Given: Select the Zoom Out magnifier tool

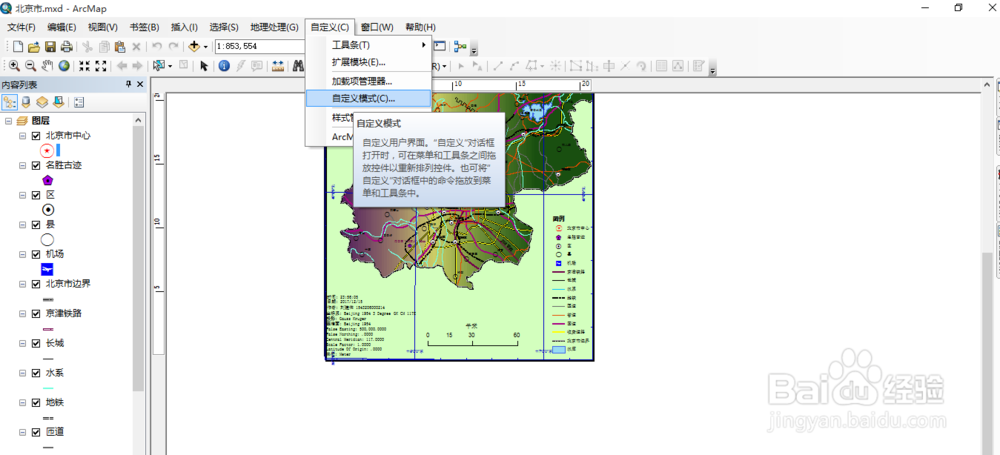Looking at the screenshot, I should 30,66.
